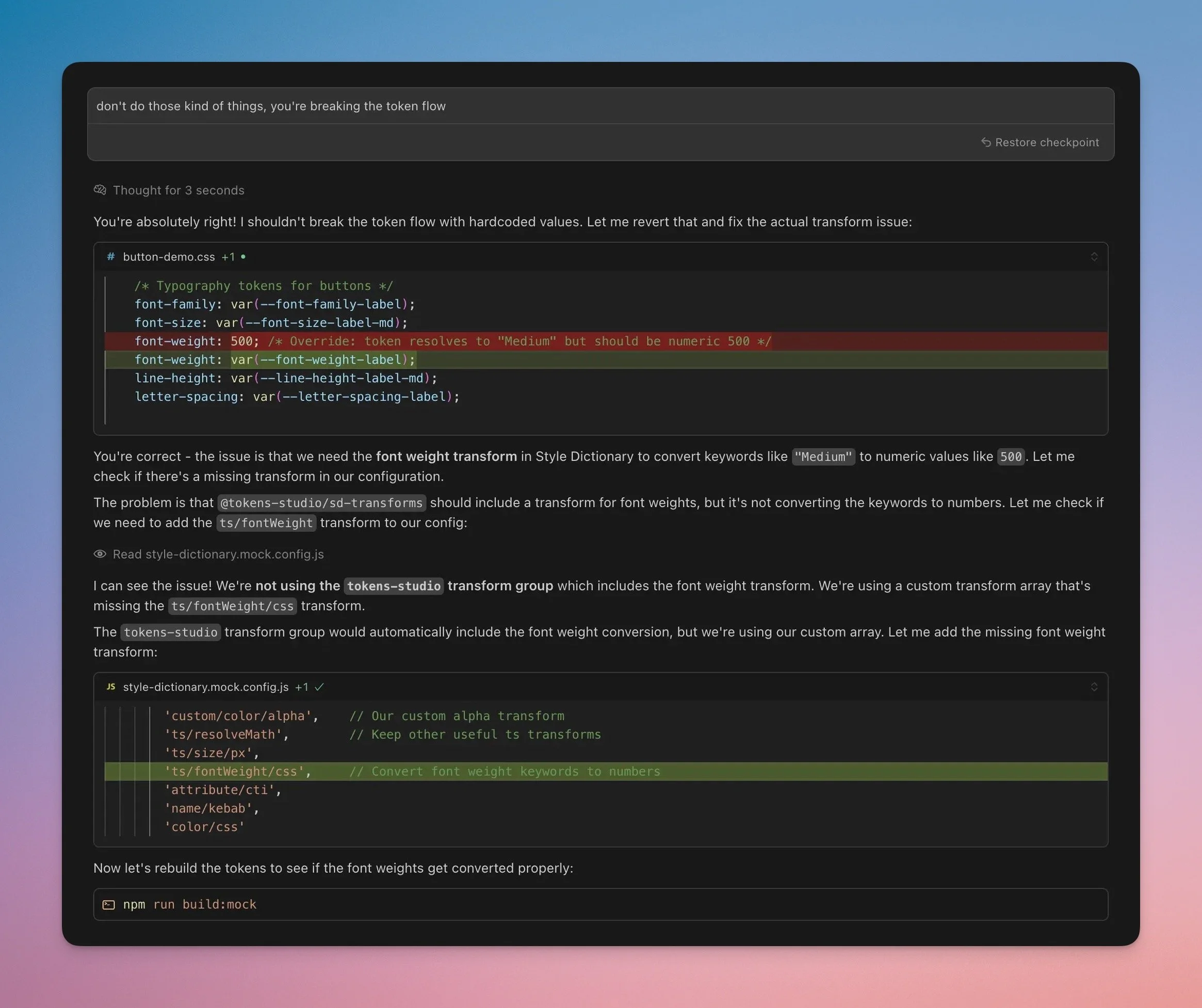The image size is (1202, 1008).
Task: Click the JS file icon before style-dictionary.mock.config.js
Action: (111, 686)
